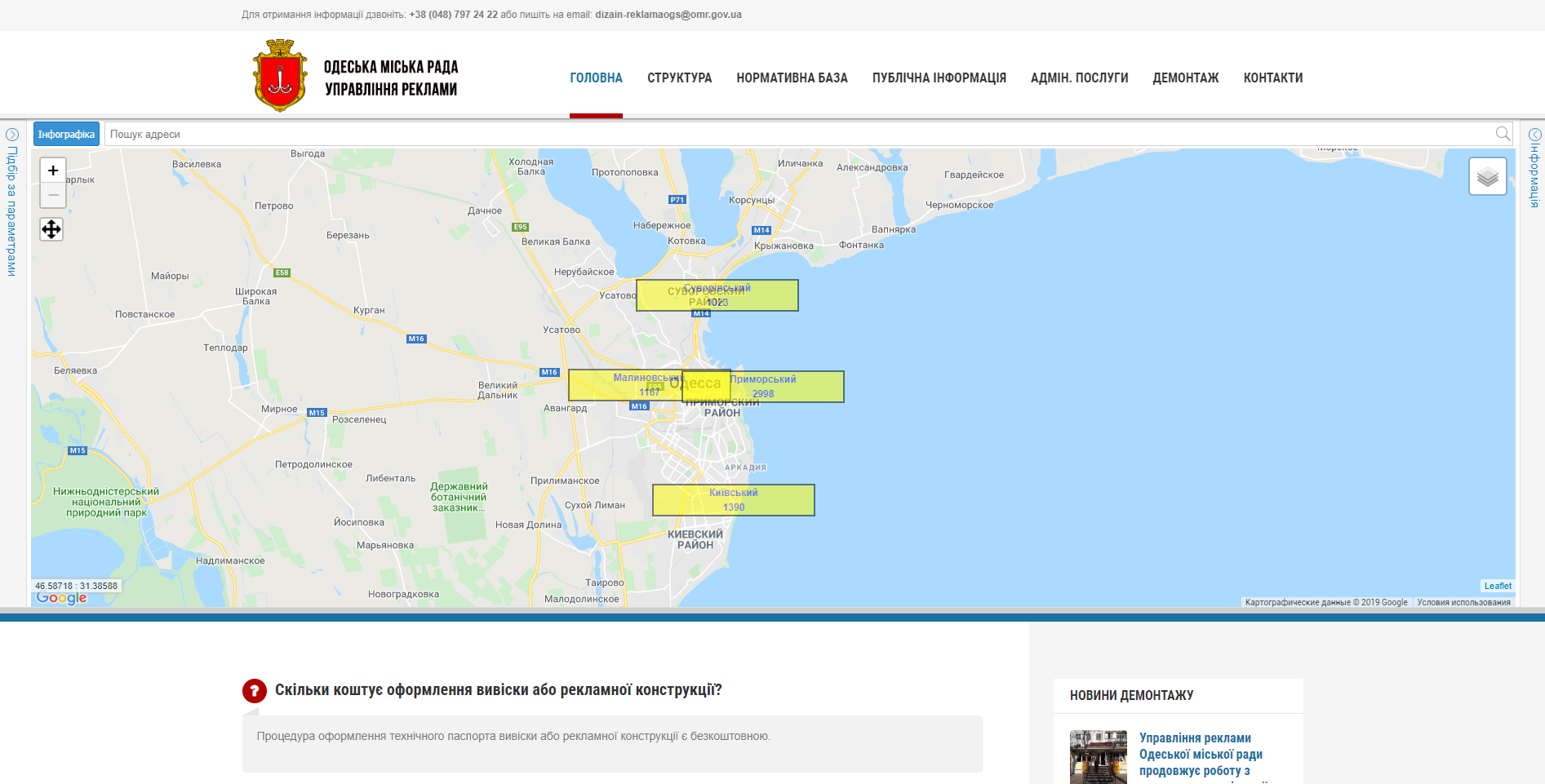Click the Leaflet attribution link
1545x784 pixels.
[x=1498, y=586]
